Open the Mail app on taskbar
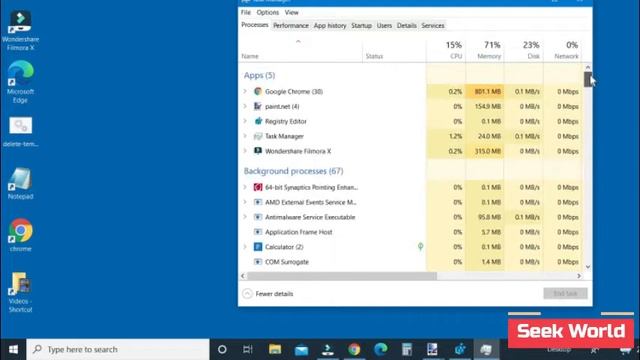The height and width of the screenshot is (360, 640). pyautogui.click(x=301, y=349)
